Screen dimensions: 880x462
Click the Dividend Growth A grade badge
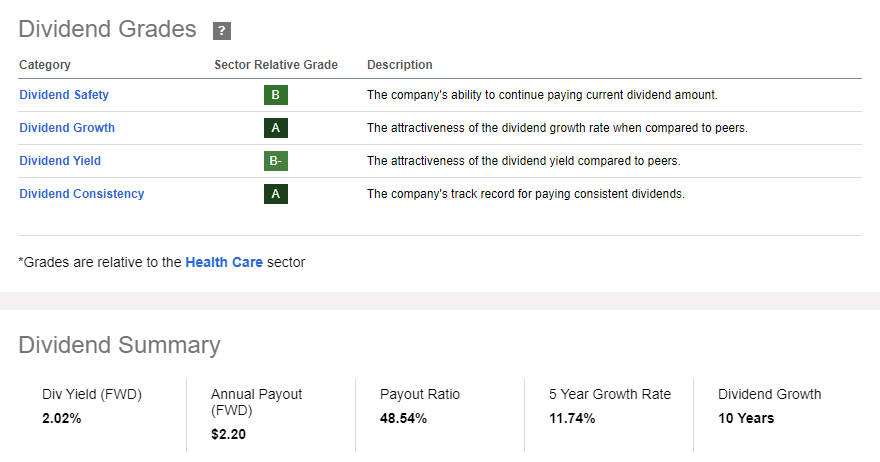(x=276, y=128)
